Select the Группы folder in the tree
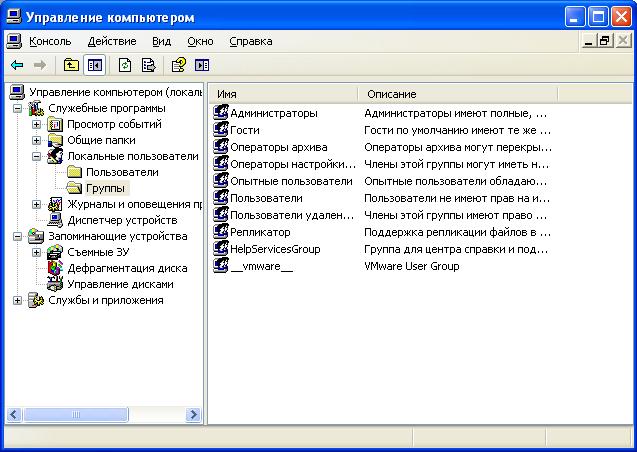This screenshot has height=452, width=637. click(105, 188)
